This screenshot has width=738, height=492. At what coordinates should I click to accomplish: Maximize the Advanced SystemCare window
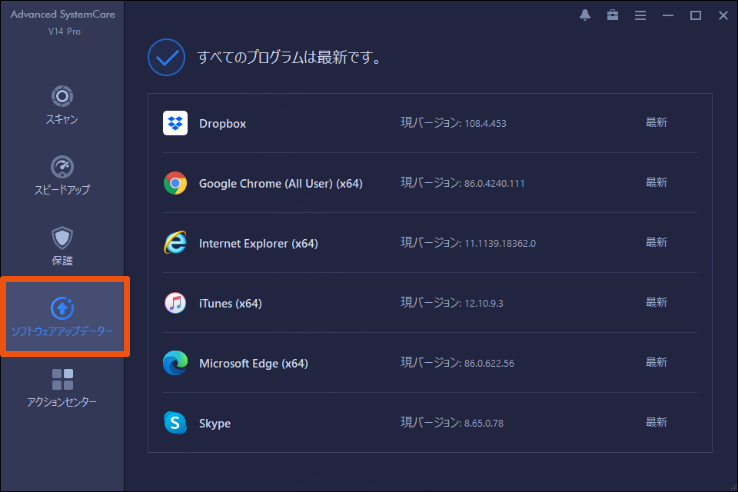point(696,16)
